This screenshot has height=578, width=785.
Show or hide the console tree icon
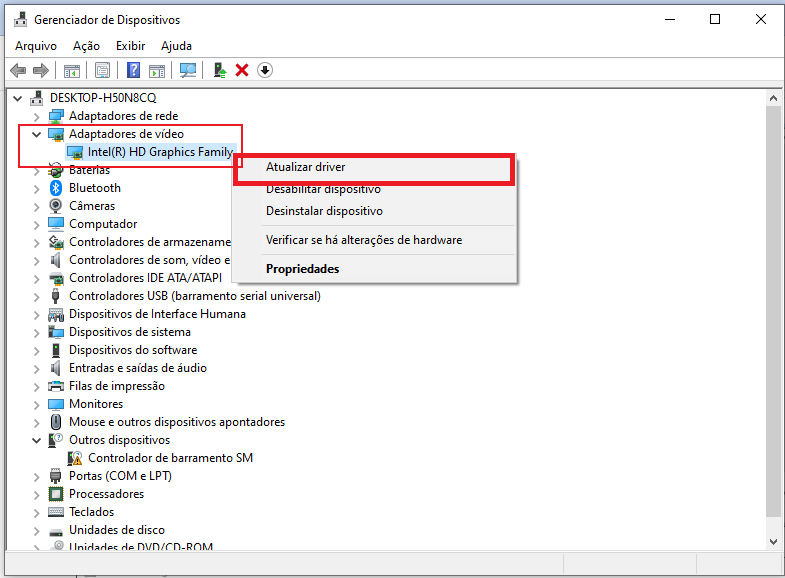72,71
